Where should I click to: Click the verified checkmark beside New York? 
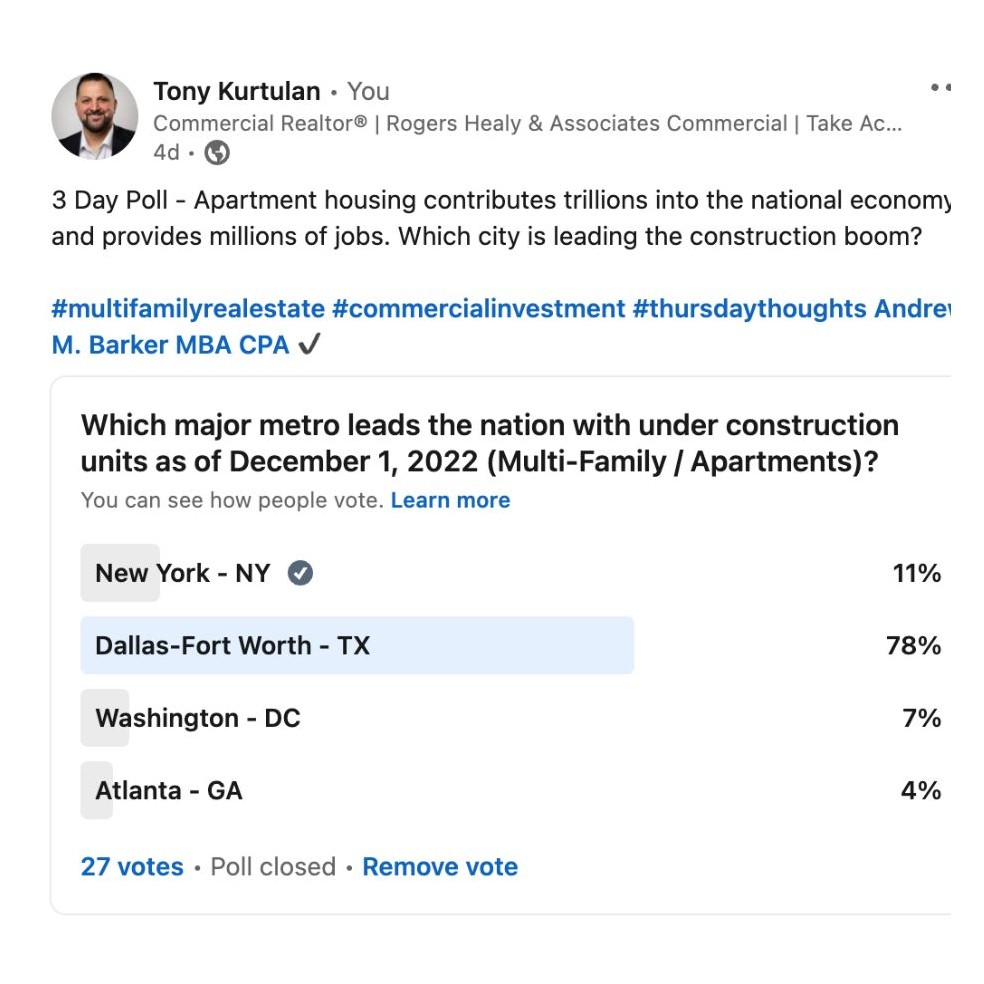pos(300,573)
